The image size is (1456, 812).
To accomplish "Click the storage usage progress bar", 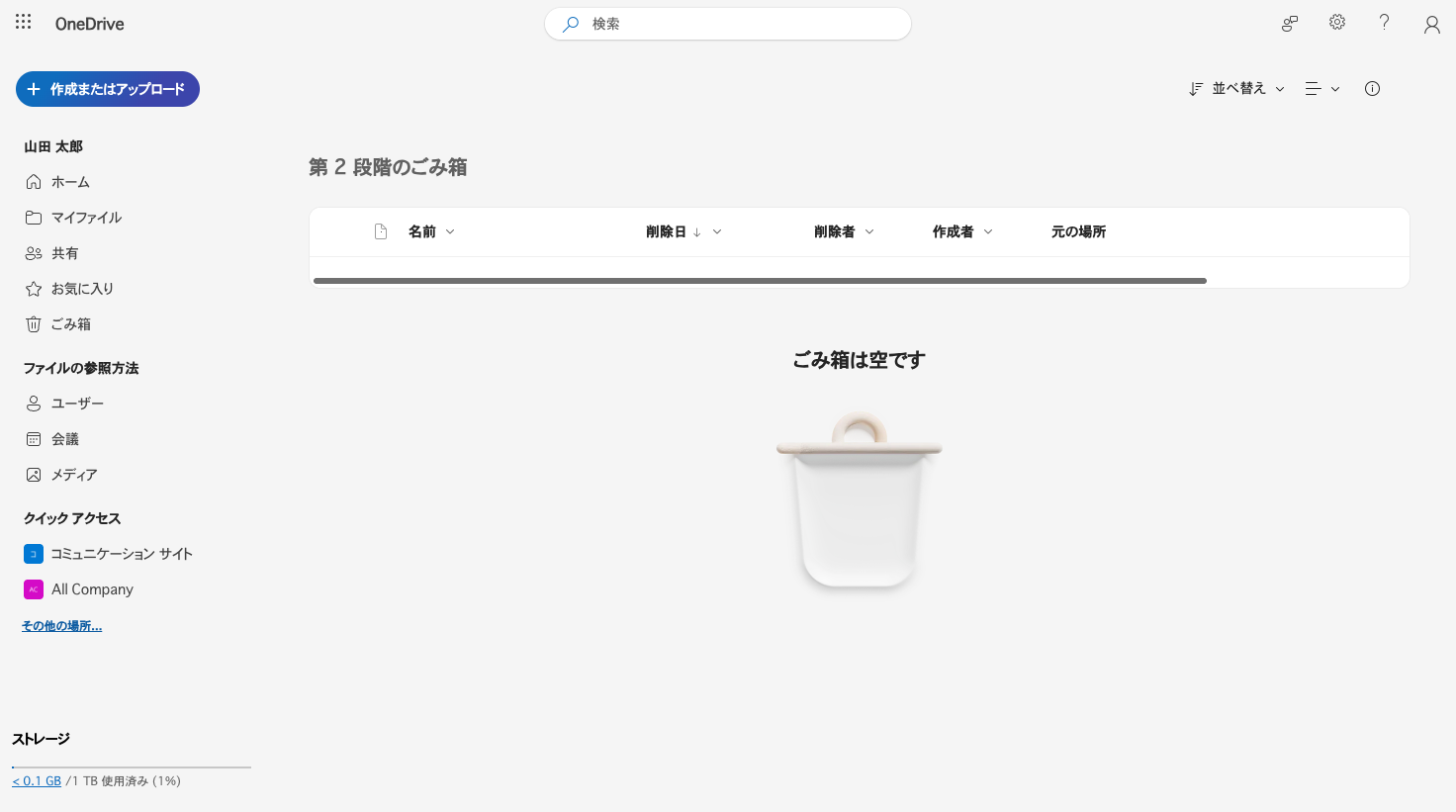I will coord(132,767).
